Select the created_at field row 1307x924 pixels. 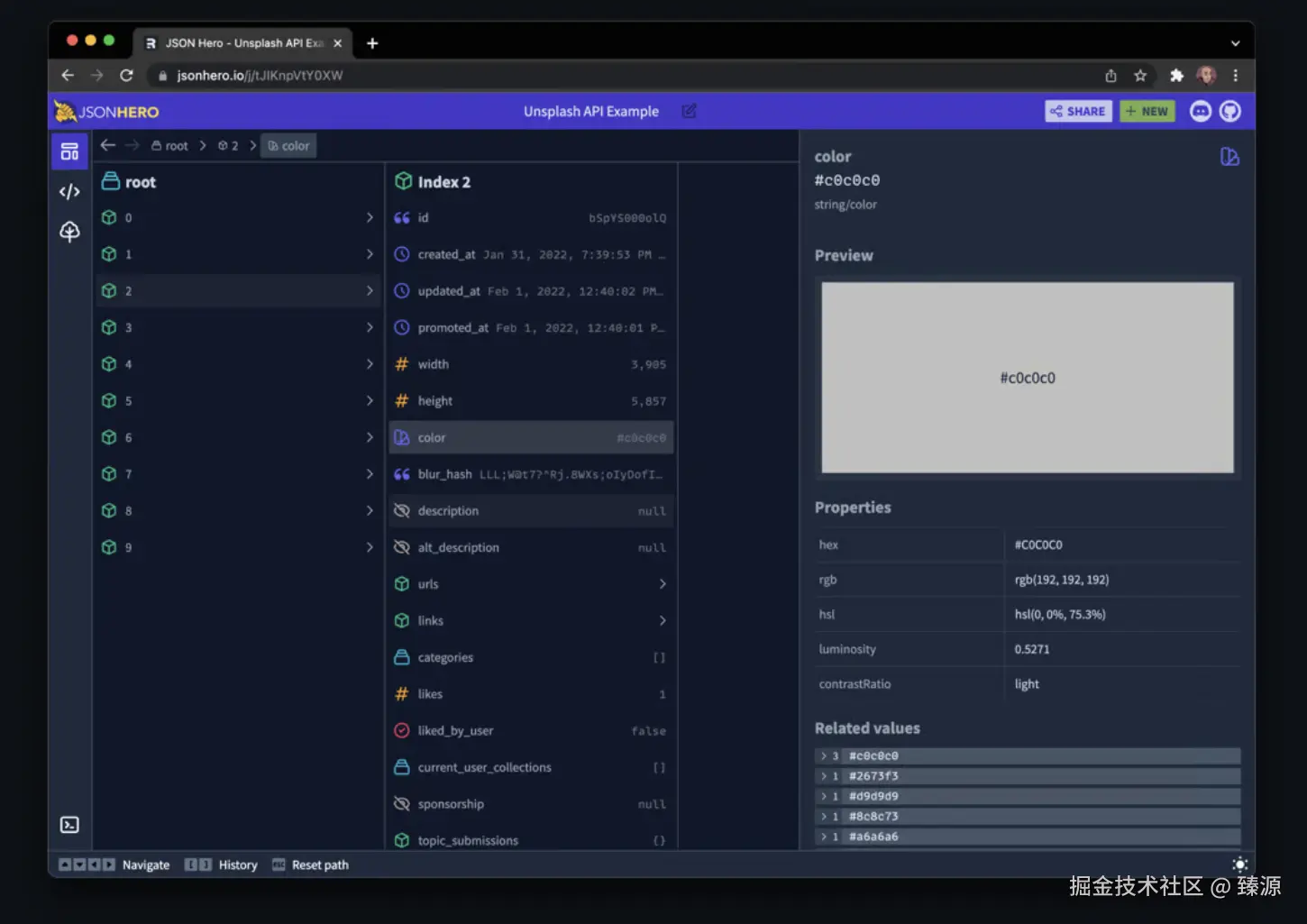(532, 254)
